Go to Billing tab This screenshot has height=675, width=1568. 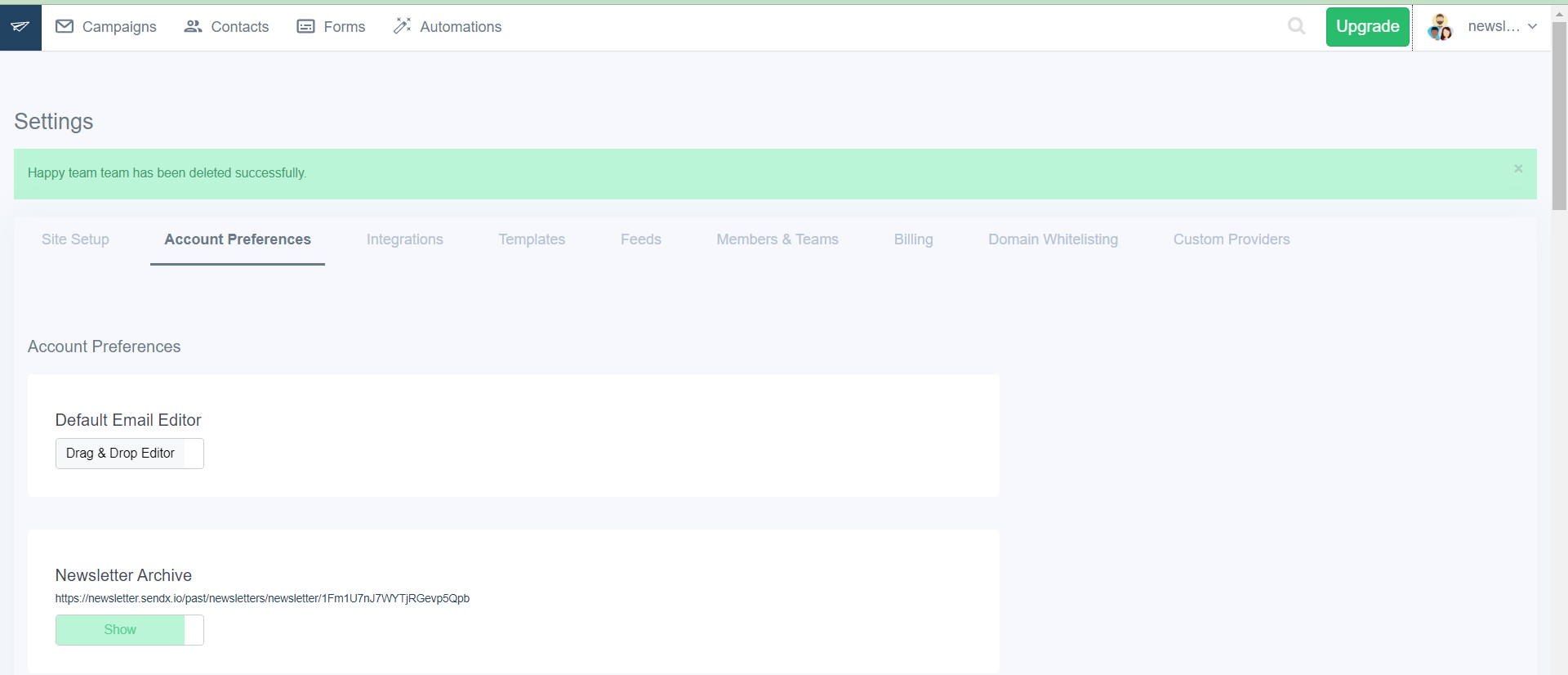coord(913,239)
